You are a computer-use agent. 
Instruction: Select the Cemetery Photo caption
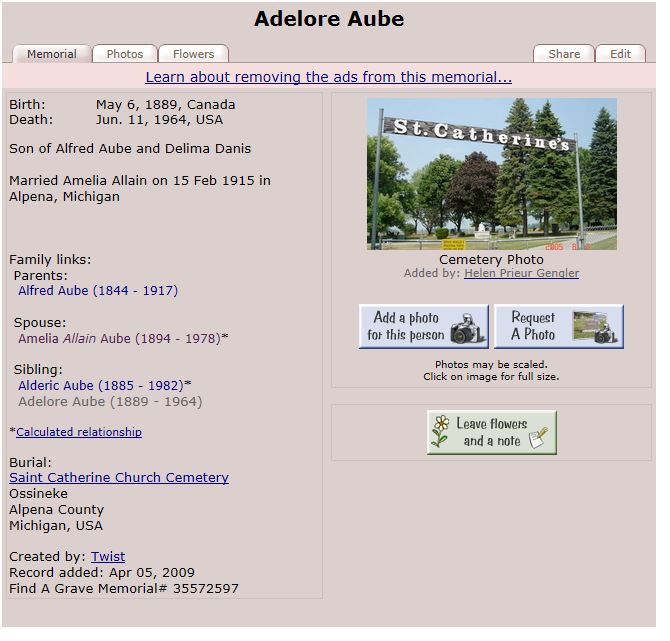[491, 259]
